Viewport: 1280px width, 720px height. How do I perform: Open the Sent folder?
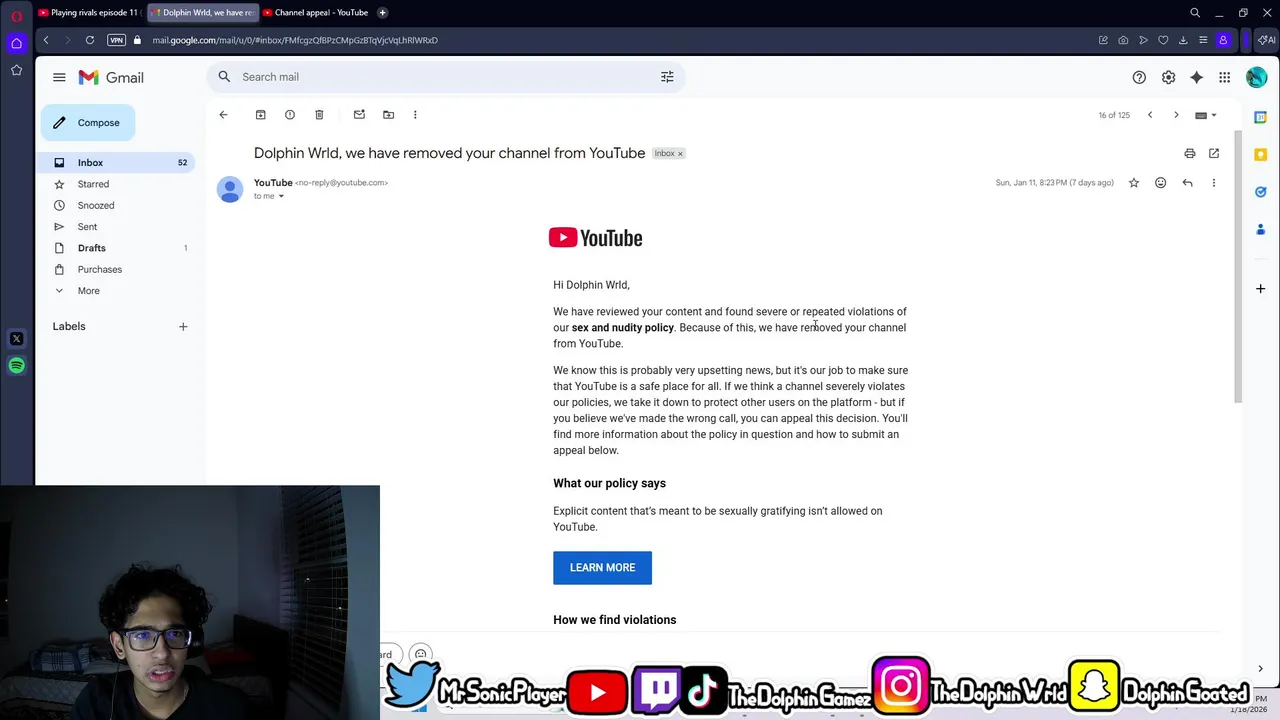tap(118, 227)
